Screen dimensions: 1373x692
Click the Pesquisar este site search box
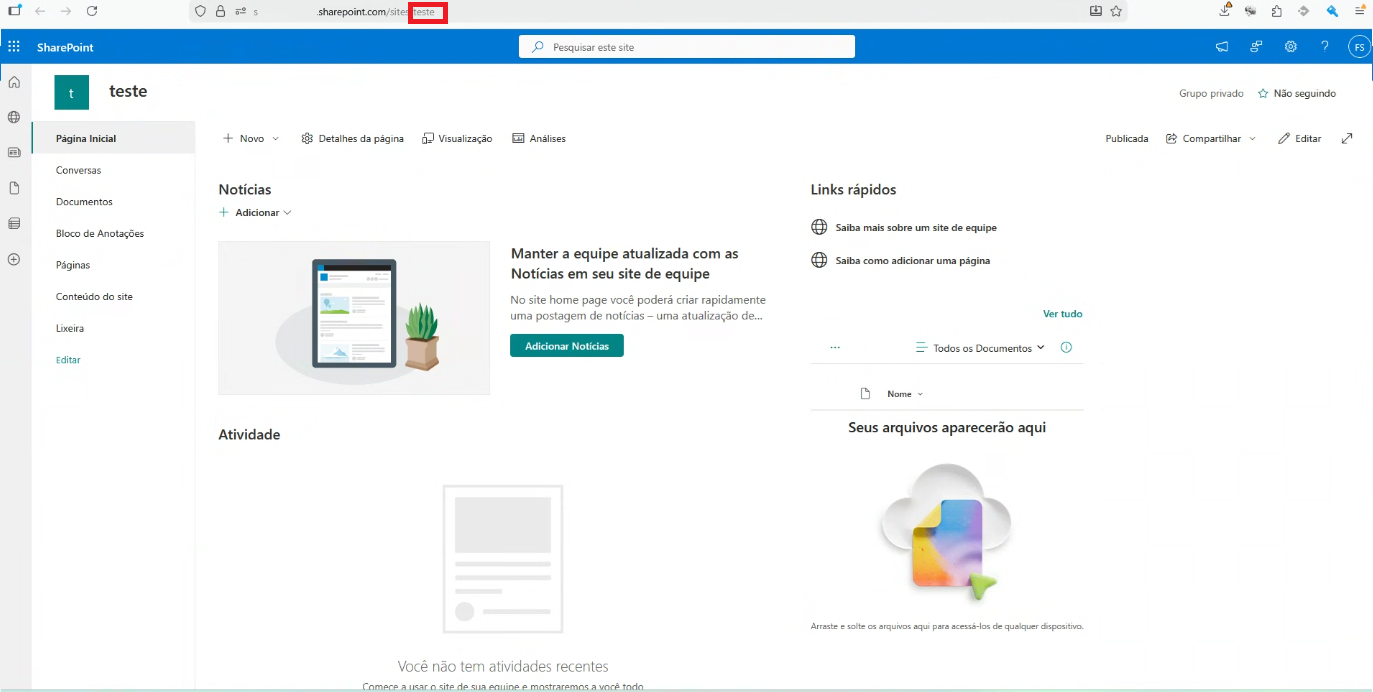click(686, 47)
